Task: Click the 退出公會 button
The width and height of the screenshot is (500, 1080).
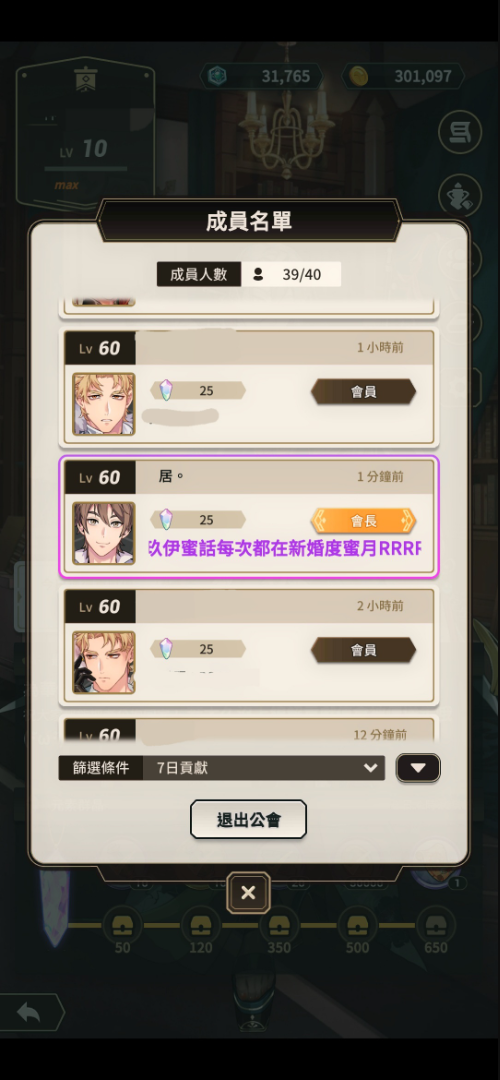Action: [248, 820]
